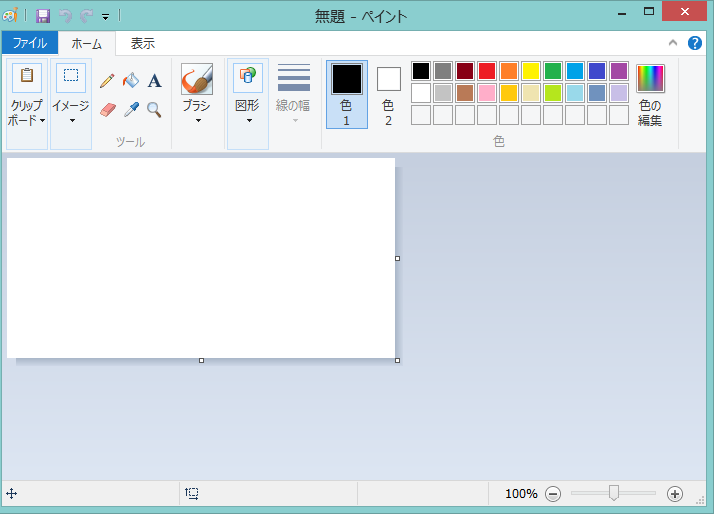Pick the light yellow cream swatch
The image size is (714, 514).
[x=531, y=93]
